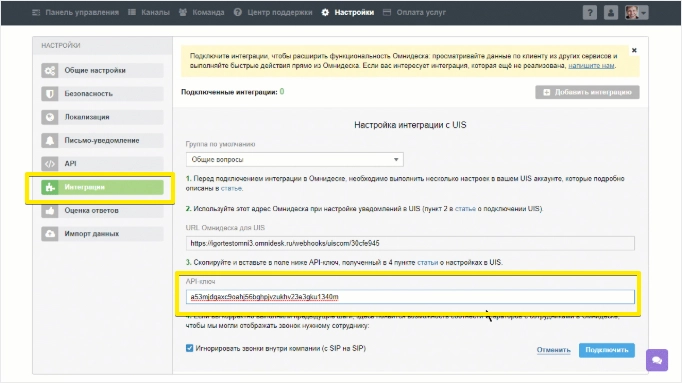Open the purple chat widget
The width and height of the screenshot is (682, 383).
[x=657, y=360]
